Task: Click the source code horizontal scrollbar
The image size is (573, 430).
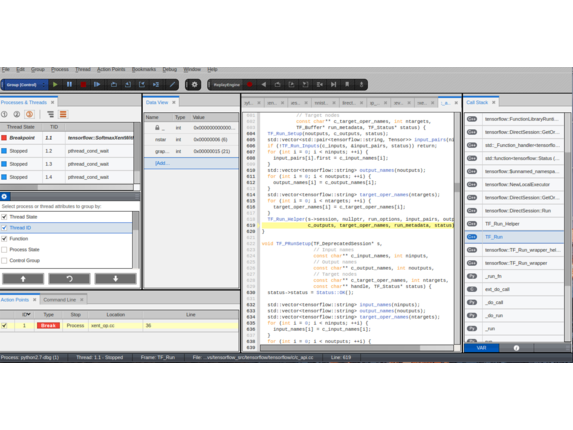Action: point(356,348)
